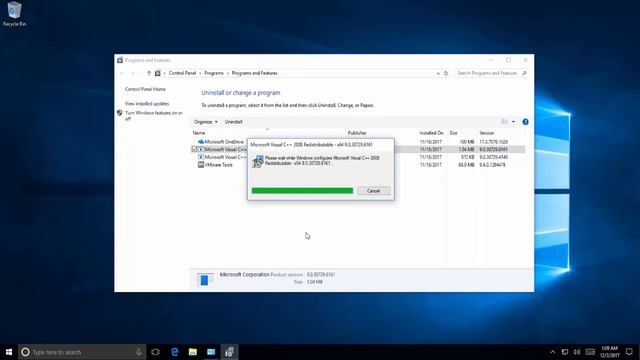Image resolution: width=640 pixels, height=360 pixels.
Task: Click the VMware Tools program icon
Action: click(x=200, y=164)
